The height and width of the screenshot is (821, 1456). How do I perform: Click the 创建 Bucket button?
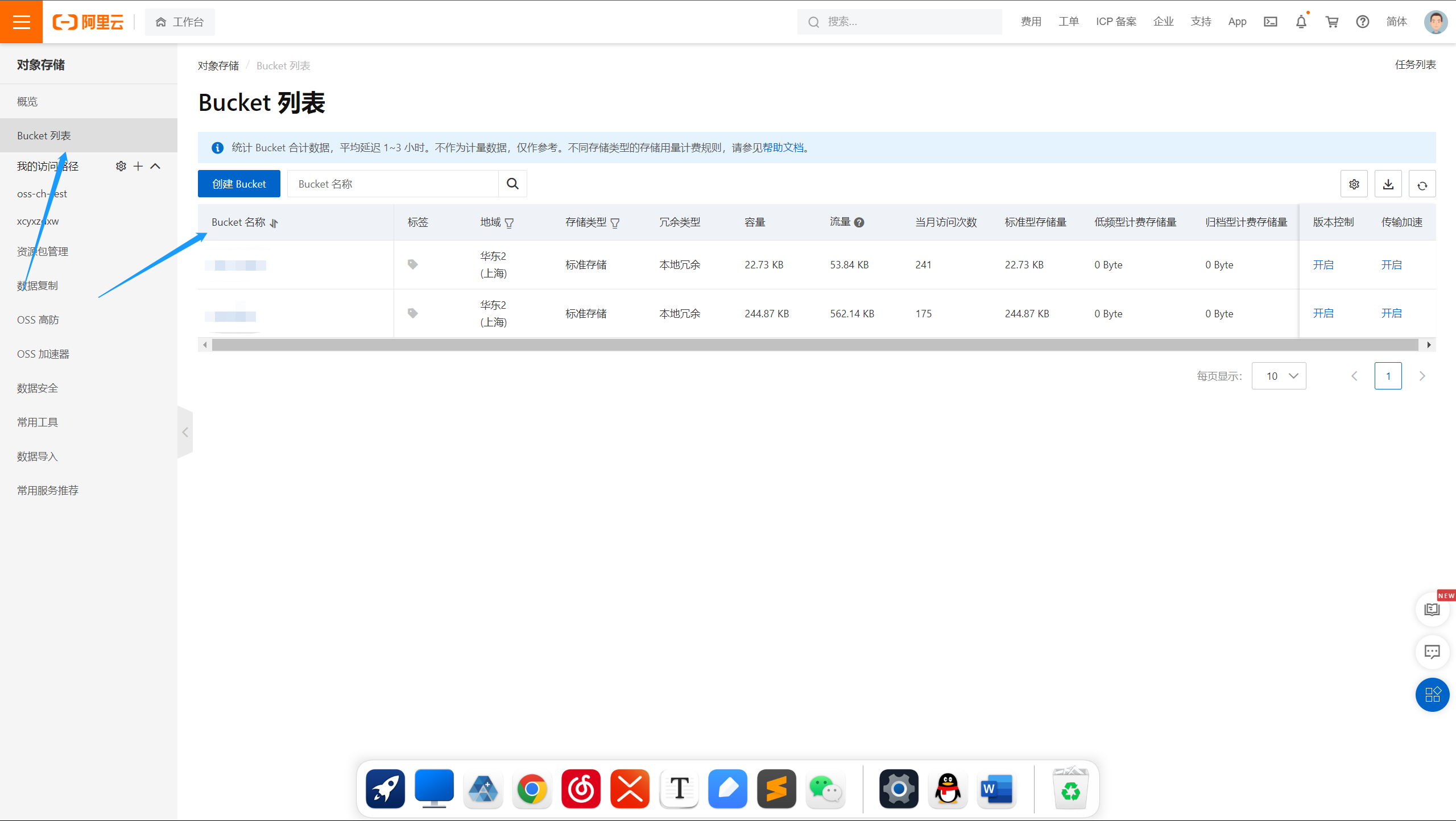click(239, 184)
